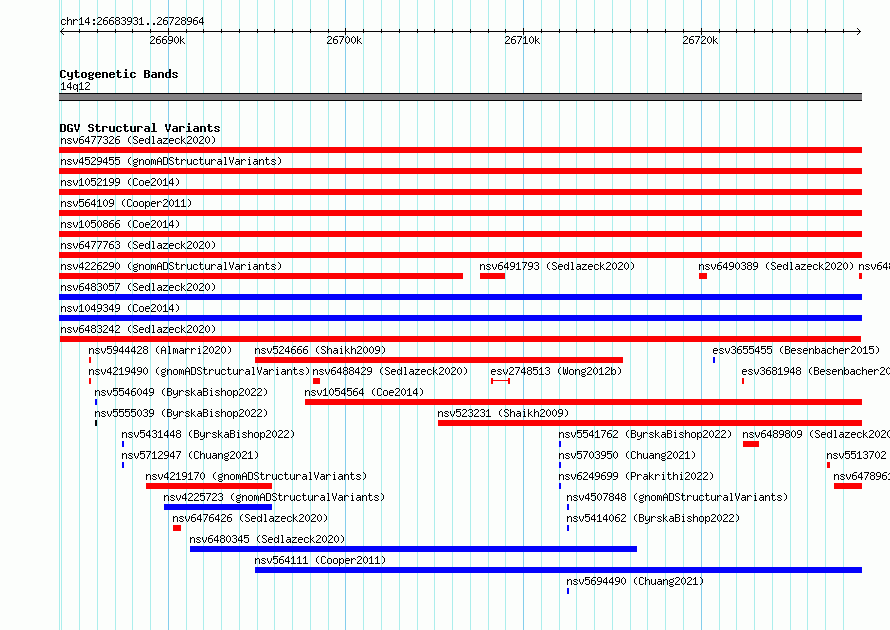Click nsv6249699 (Prakrithi2022) label
Screen dimensions: 890x630
click(x=636, y=476)
